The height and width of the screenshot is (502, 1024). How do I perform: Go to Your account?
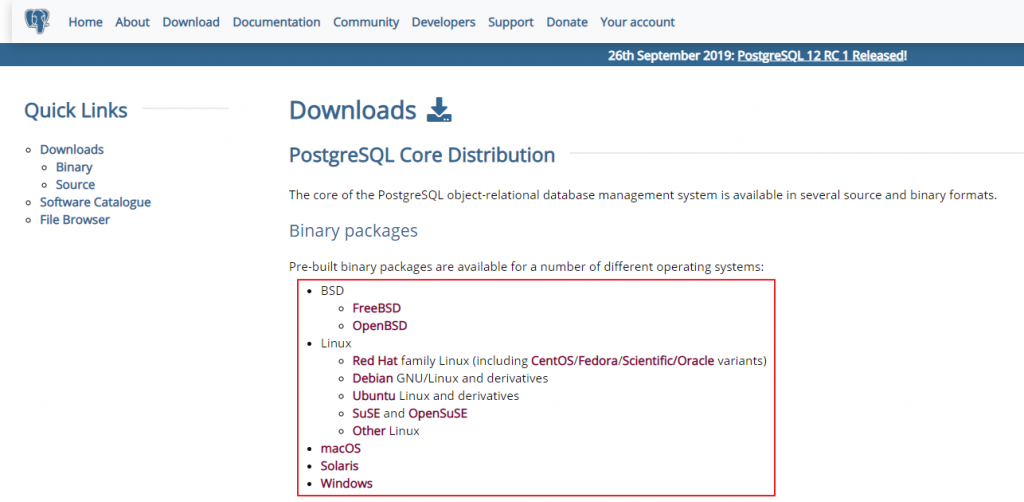[x=637, y=22]
